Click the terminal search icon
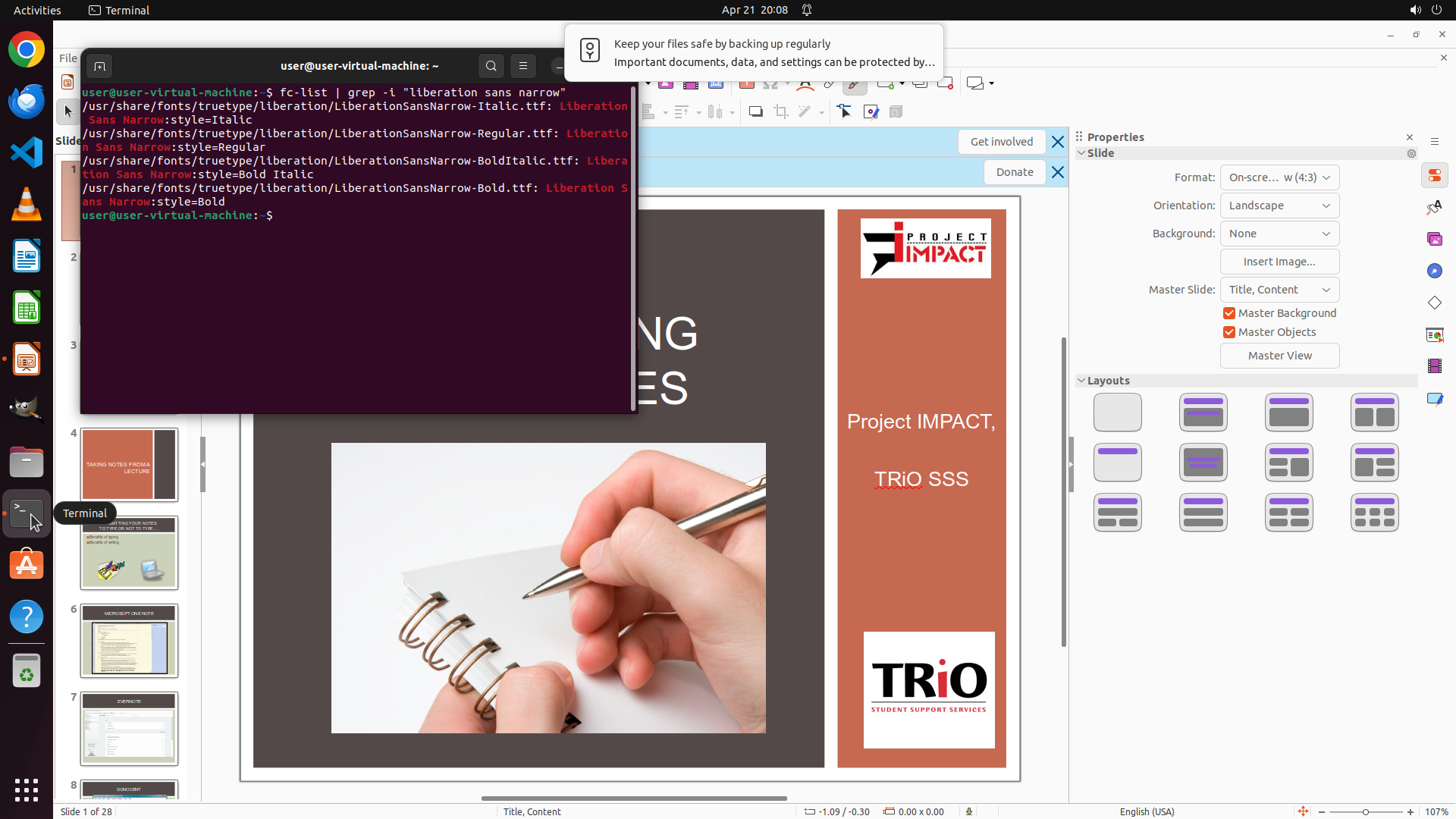 click(491, 66)
